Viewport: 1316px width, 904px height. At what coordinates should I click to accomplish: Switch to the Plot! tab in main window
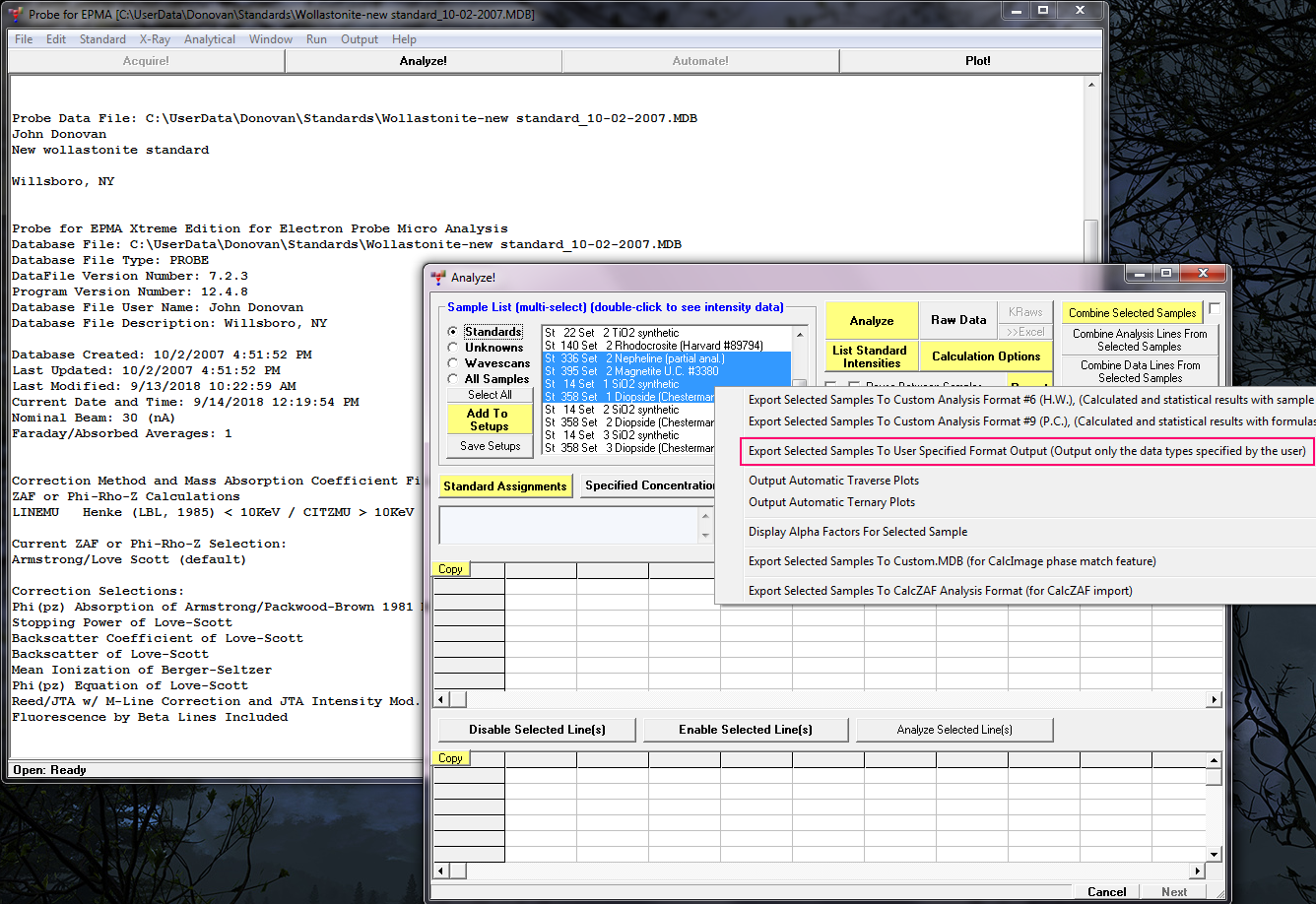977,61
